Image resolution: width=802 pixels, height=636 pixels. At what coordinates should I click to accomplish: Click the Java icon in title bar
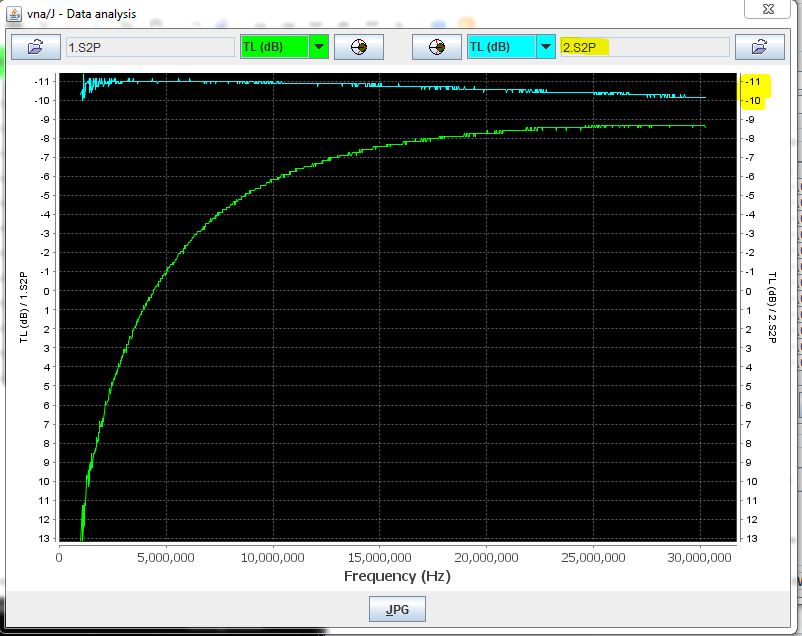coord(15,14)
